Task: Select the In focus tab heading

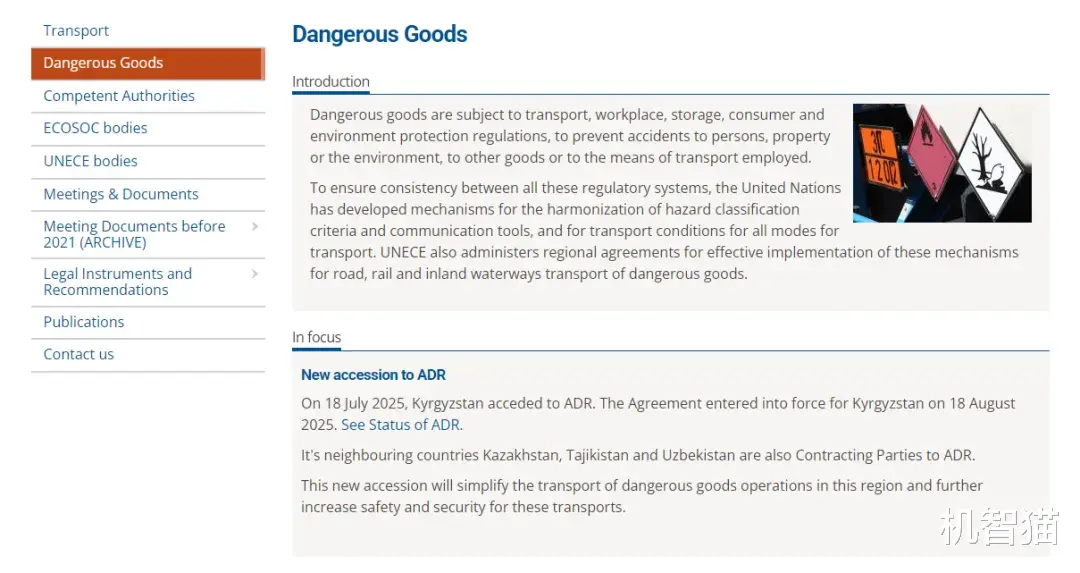Action: click(316, 337)
